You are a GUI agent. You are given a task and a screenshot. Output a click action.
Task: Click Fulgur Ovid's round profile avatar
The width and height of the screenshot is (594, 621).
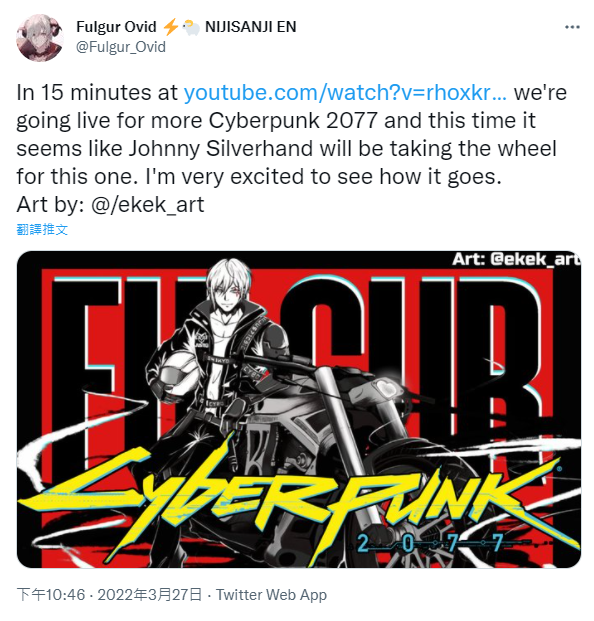click(40, 38)
